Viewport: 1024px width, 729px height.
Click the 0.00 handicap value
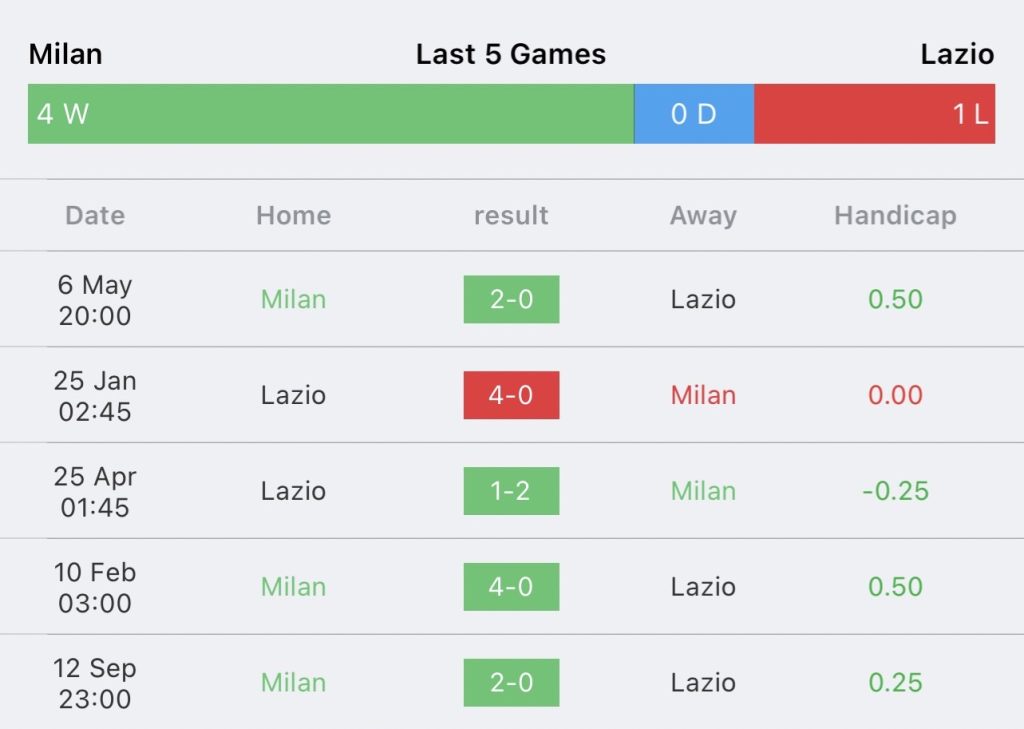pos(895,395)
